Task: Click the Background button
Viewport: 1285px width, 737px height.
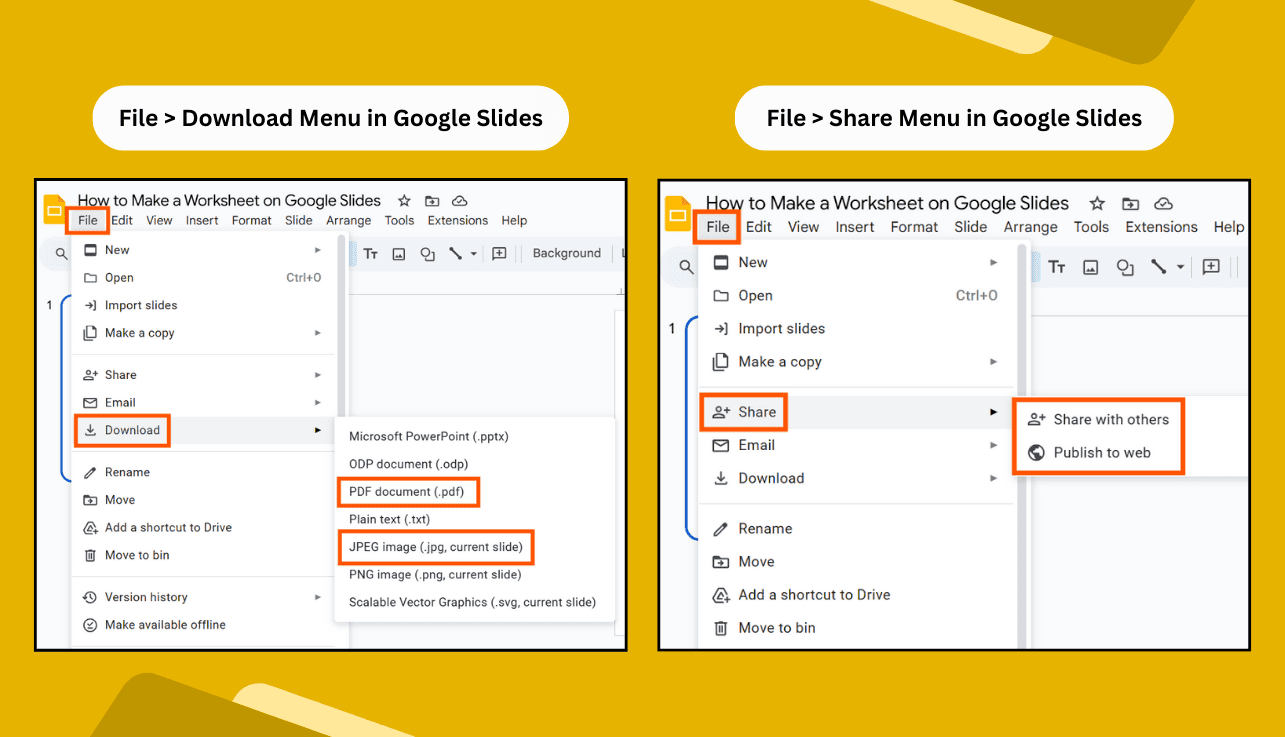Action: [x=566, y=253]
